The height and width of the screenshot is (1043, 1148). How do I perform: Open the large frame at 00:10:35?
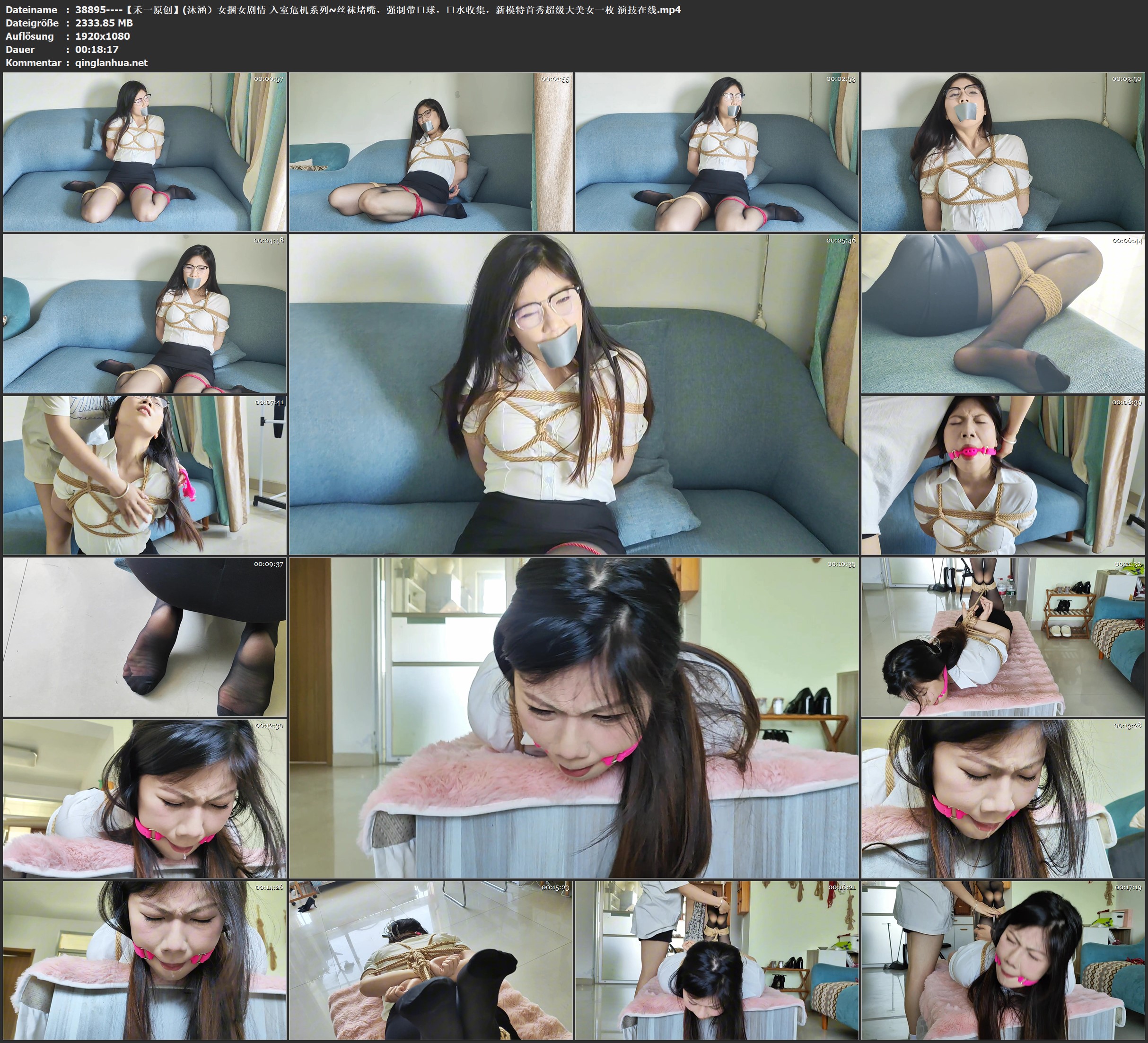click(x=573, y=718)
